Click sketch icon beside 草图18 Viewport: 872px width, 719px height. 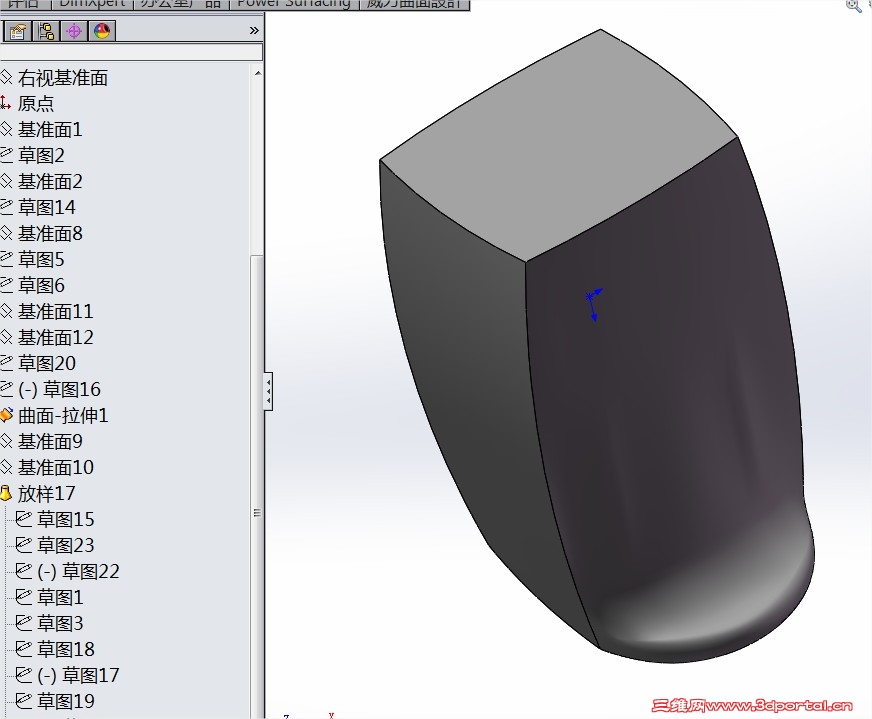click(23, 649)
